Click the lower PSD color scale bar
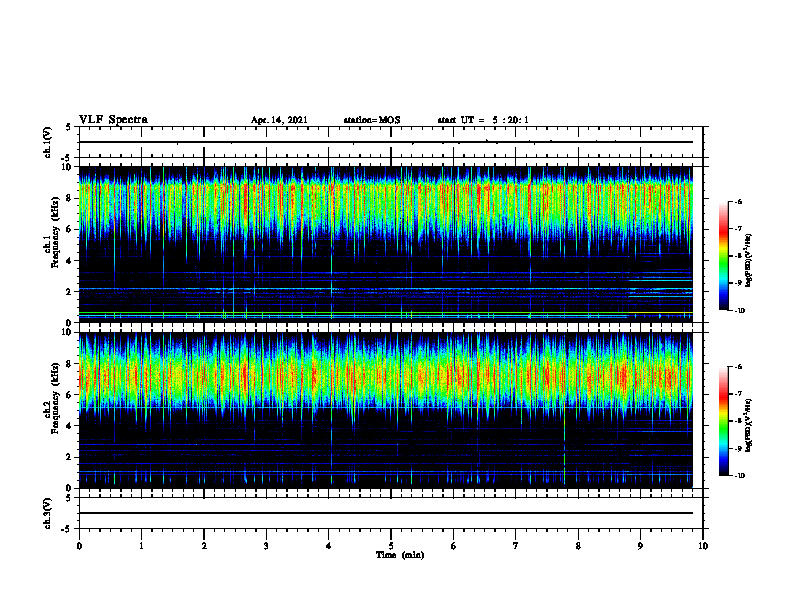792x612 pixels. coord(724,421)
